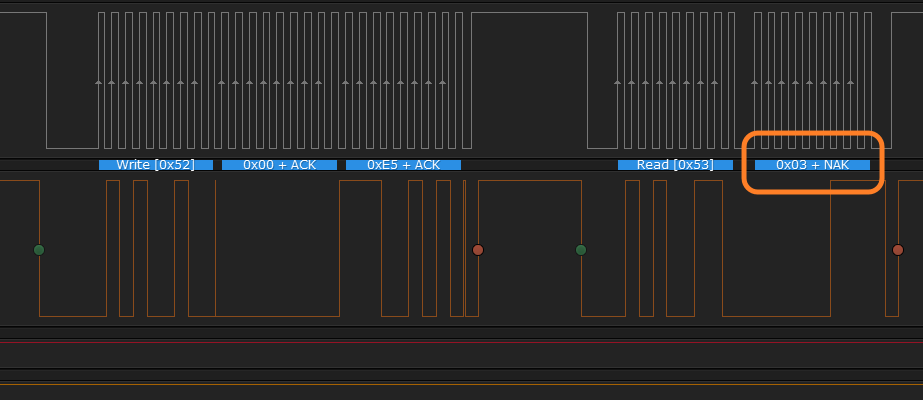
Task: Select the 0x00 + ACK decoded frame
Action: click(279, 165)
